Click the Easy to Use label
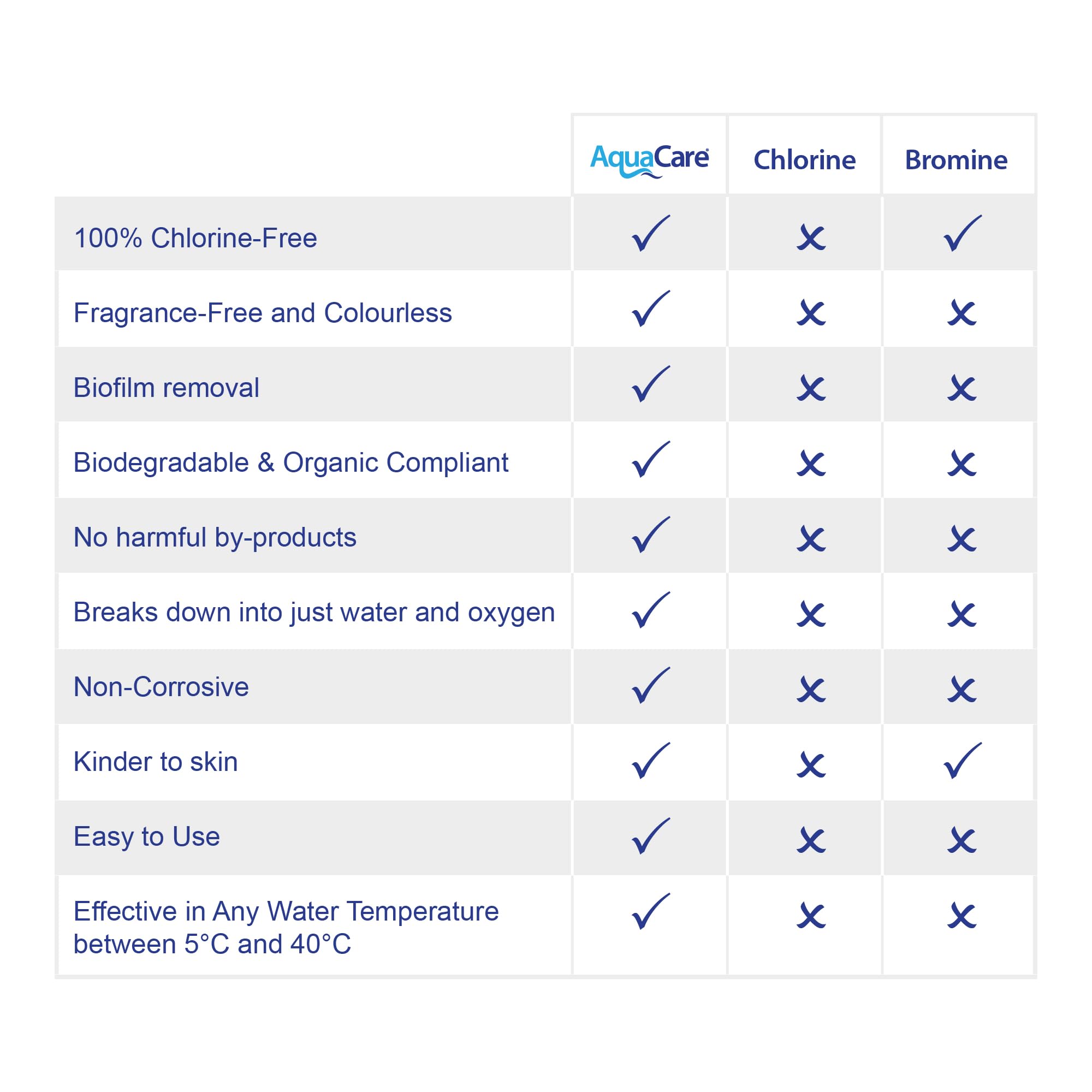This screenshot has width=1092, height=1092. tap(146, 836)
